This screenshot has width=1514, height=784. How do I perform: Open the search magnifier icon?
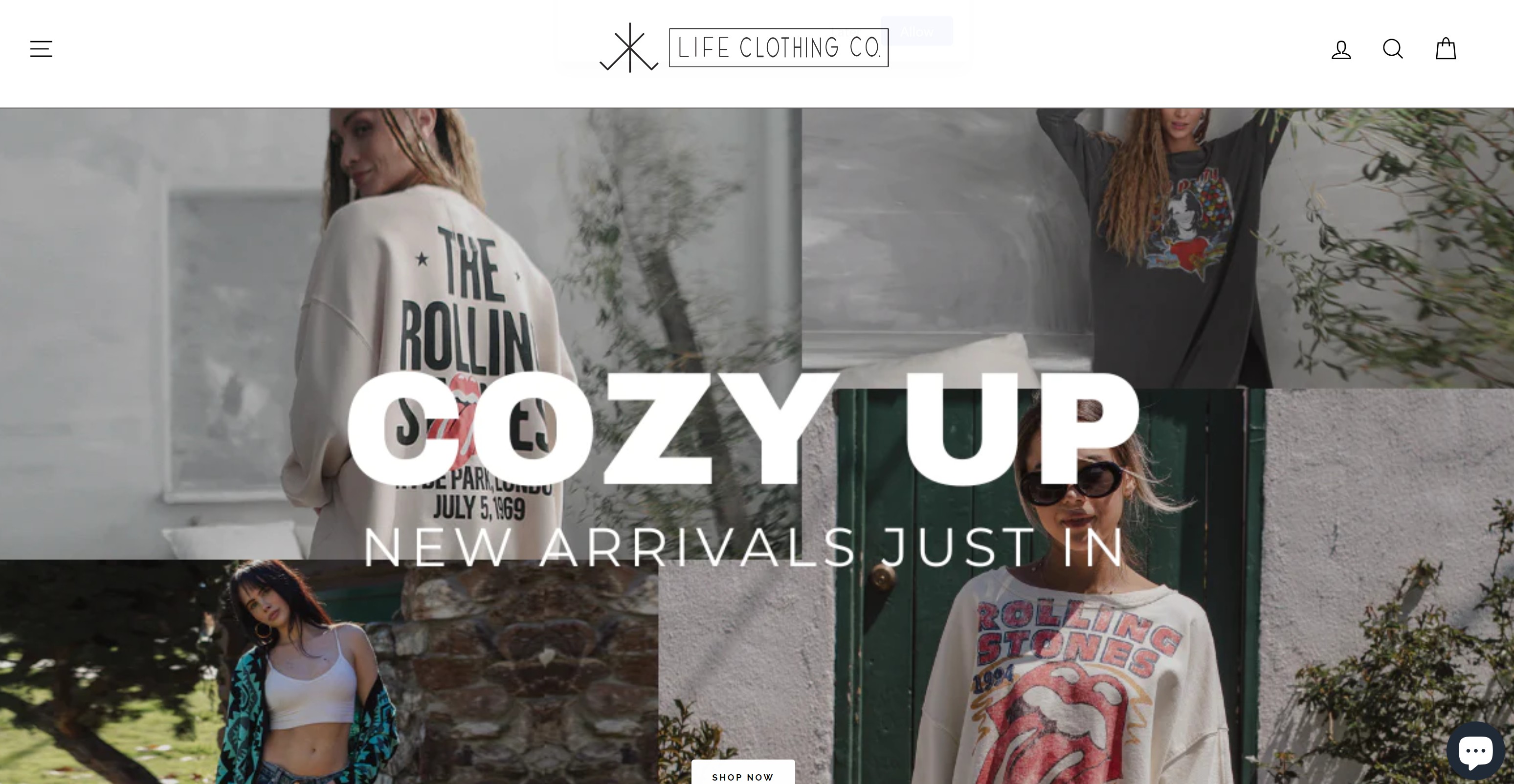coord(1392,49)
